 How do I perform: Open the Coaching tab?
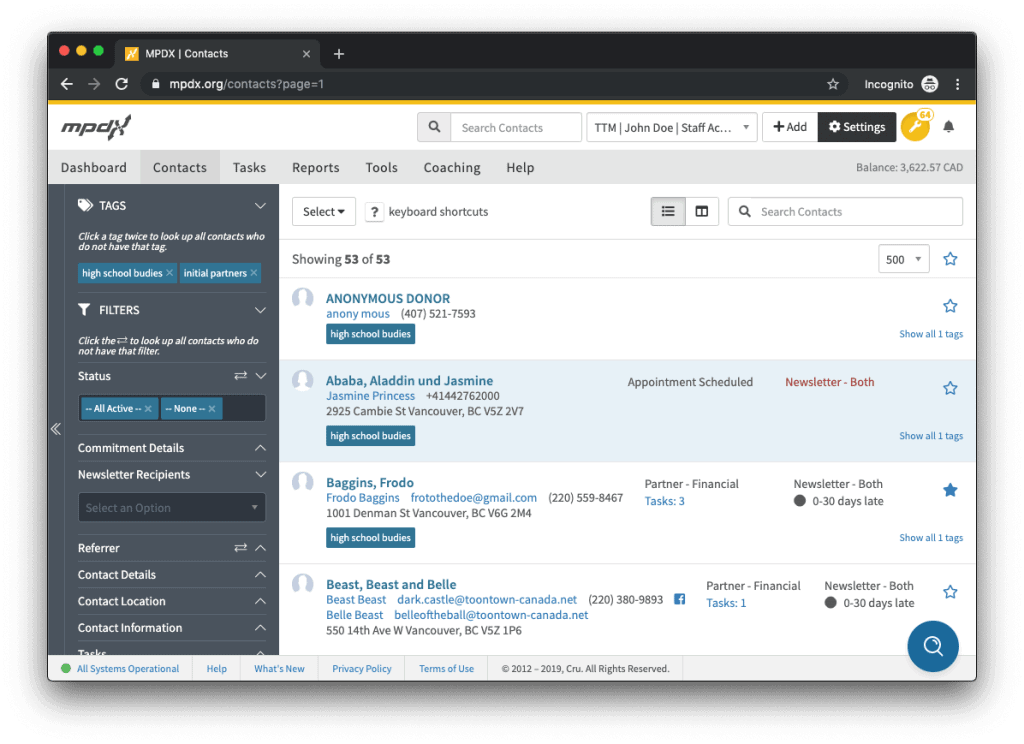click(452, 167)
